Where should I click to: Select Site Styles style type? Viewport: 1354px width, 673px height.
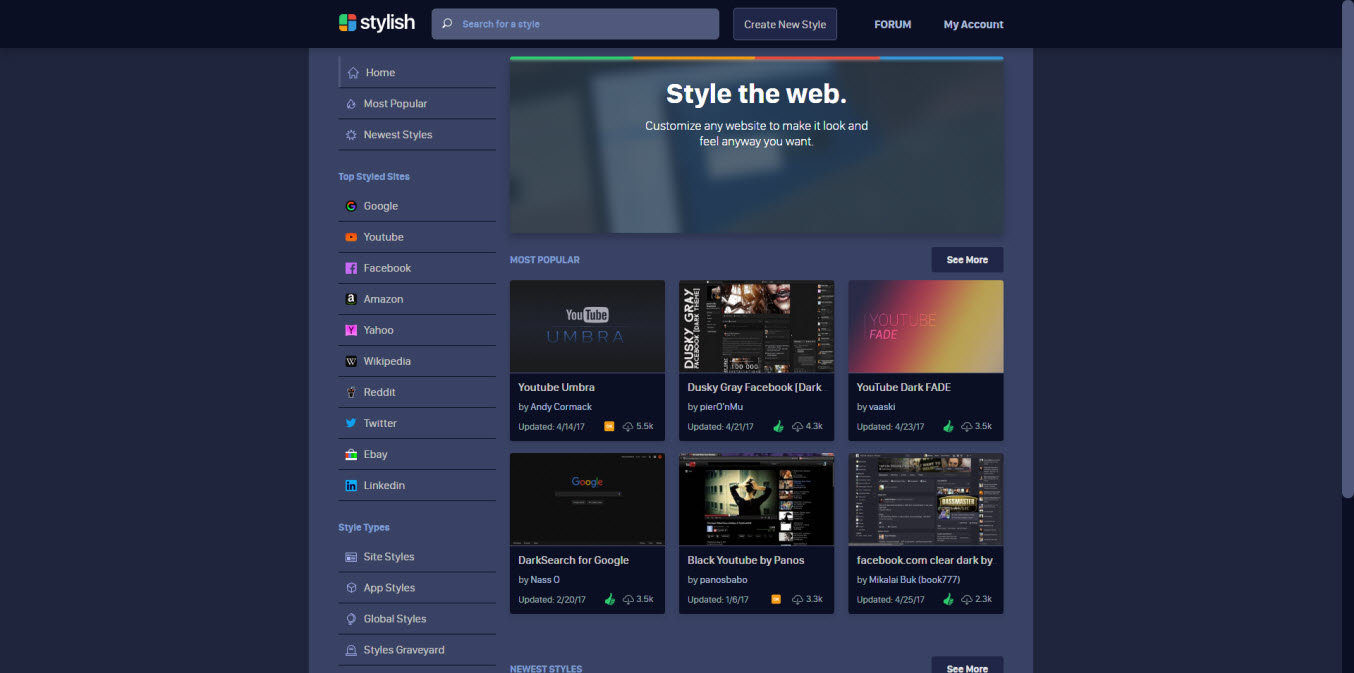click(x=417, y=557)
